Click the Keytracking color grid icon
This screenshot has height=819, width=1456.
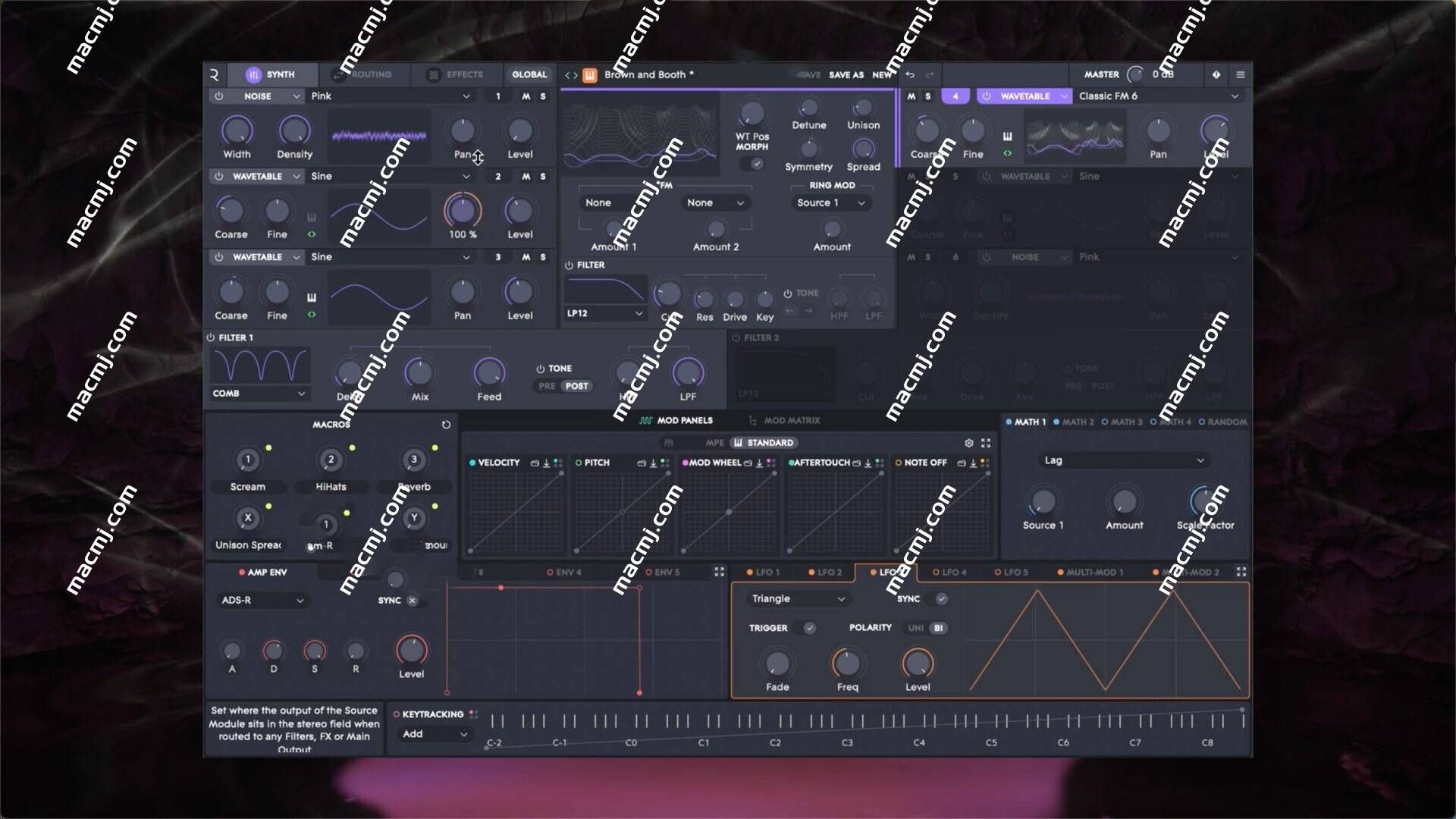click(473, 714)
